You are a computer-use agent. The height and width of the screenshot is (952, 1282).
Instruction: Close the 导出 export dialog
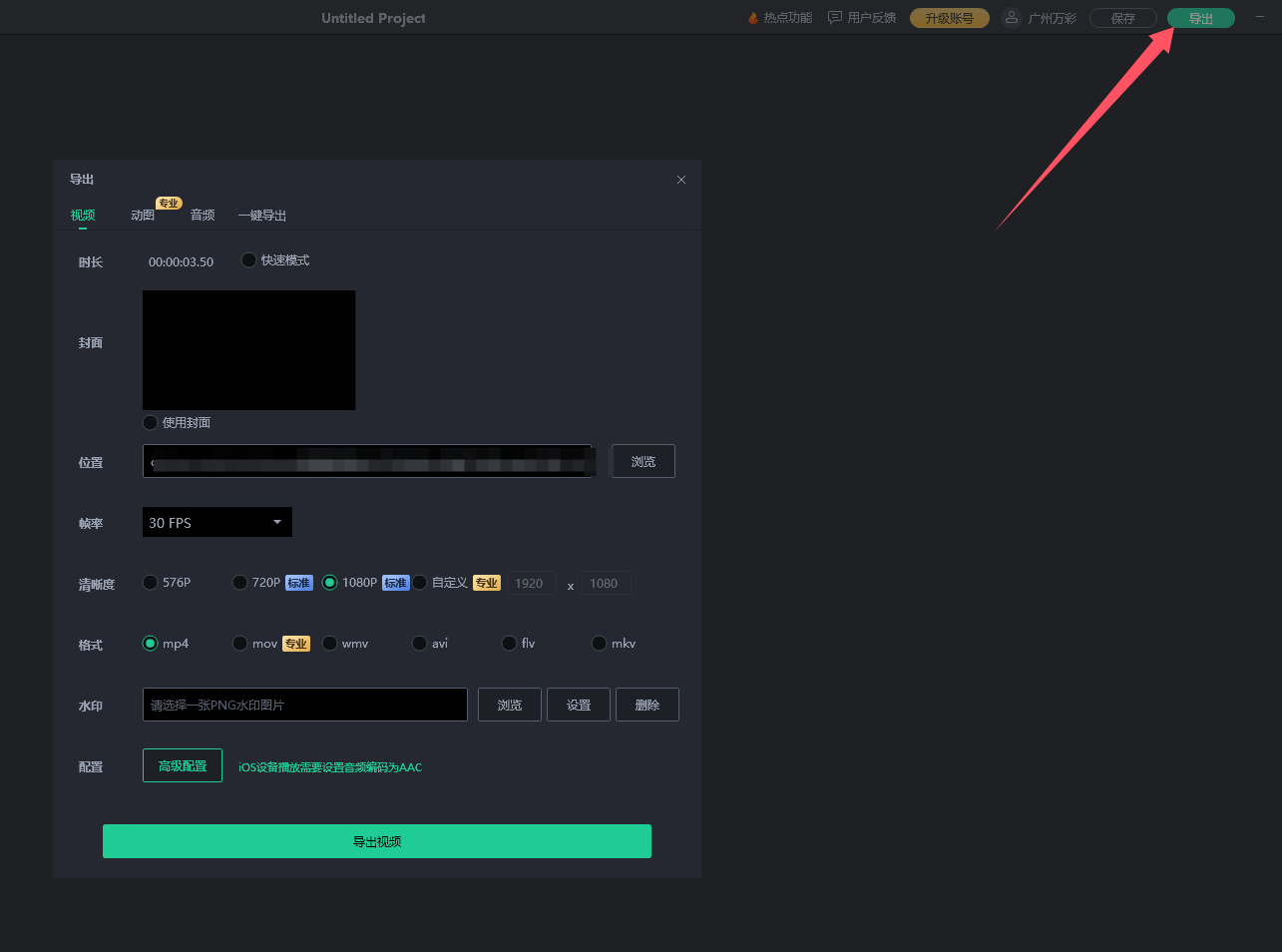[681, 180]
